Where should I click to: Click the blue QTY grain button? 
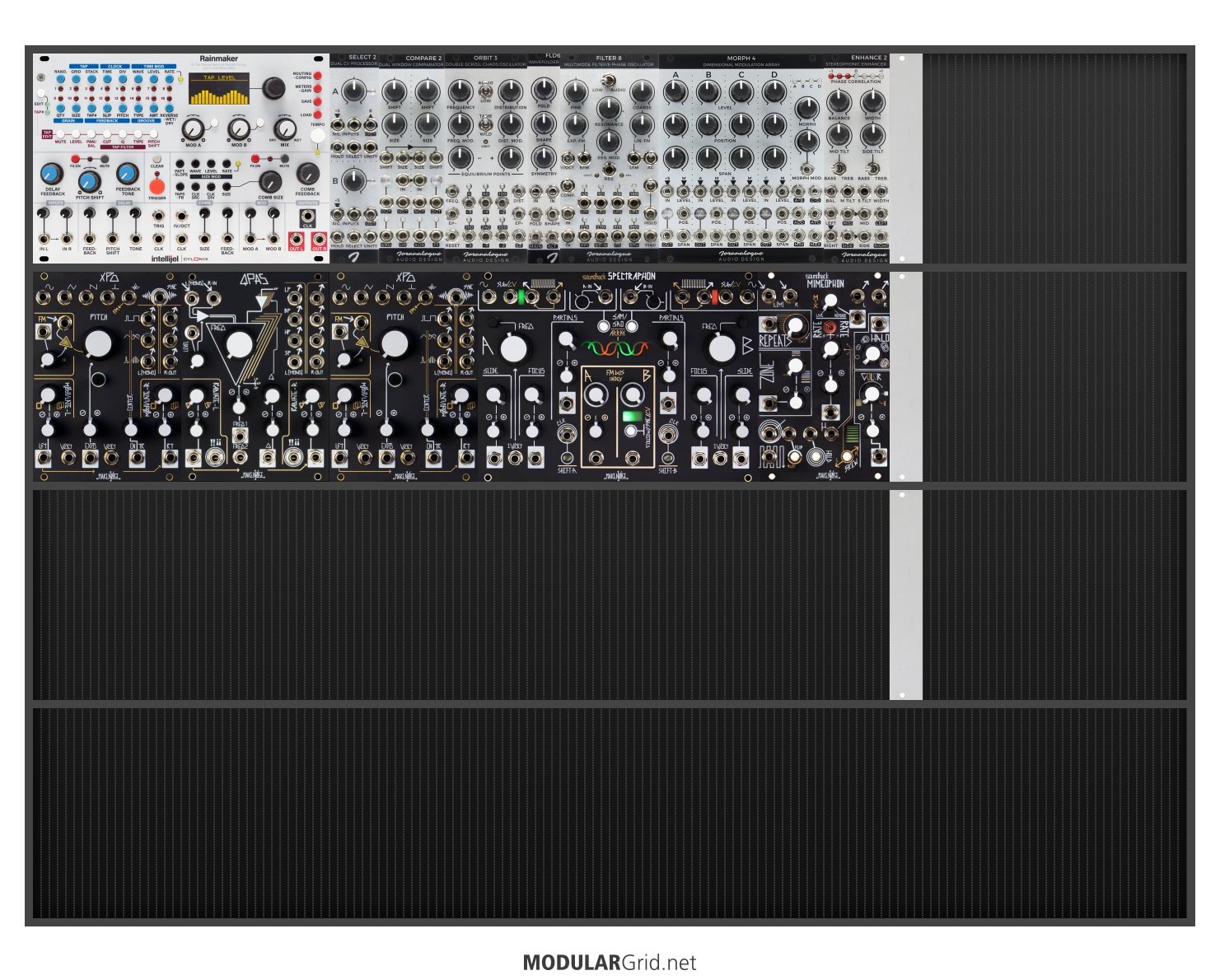click(x=60, y=108)
